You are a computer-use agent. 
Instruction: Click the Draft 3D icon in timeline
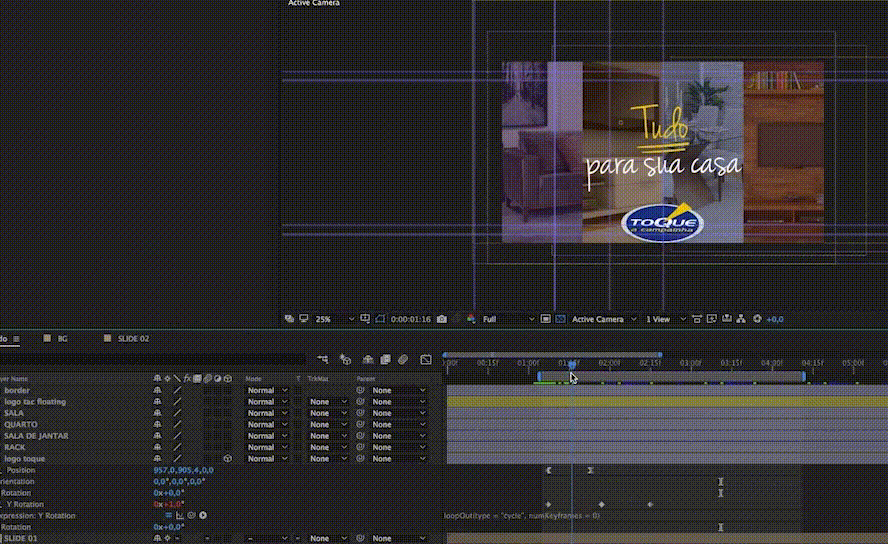345,359
